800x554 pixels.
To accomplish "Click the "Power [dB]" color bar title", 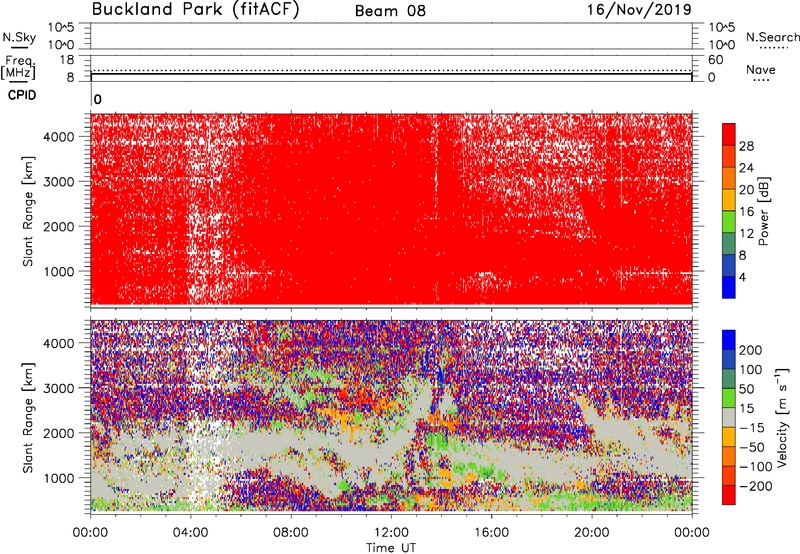I will point(763,211).
